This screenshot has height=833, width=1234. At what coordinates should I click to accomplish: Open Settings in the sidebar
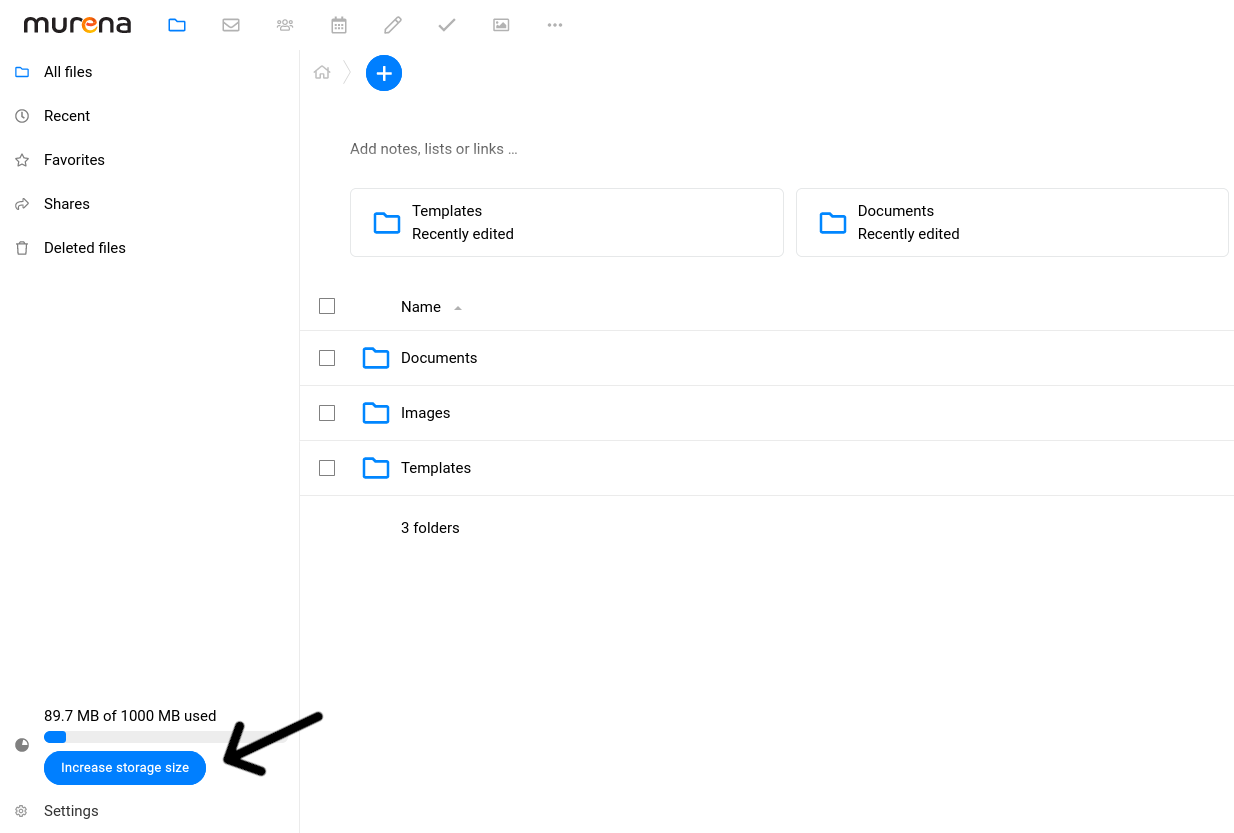71,811
